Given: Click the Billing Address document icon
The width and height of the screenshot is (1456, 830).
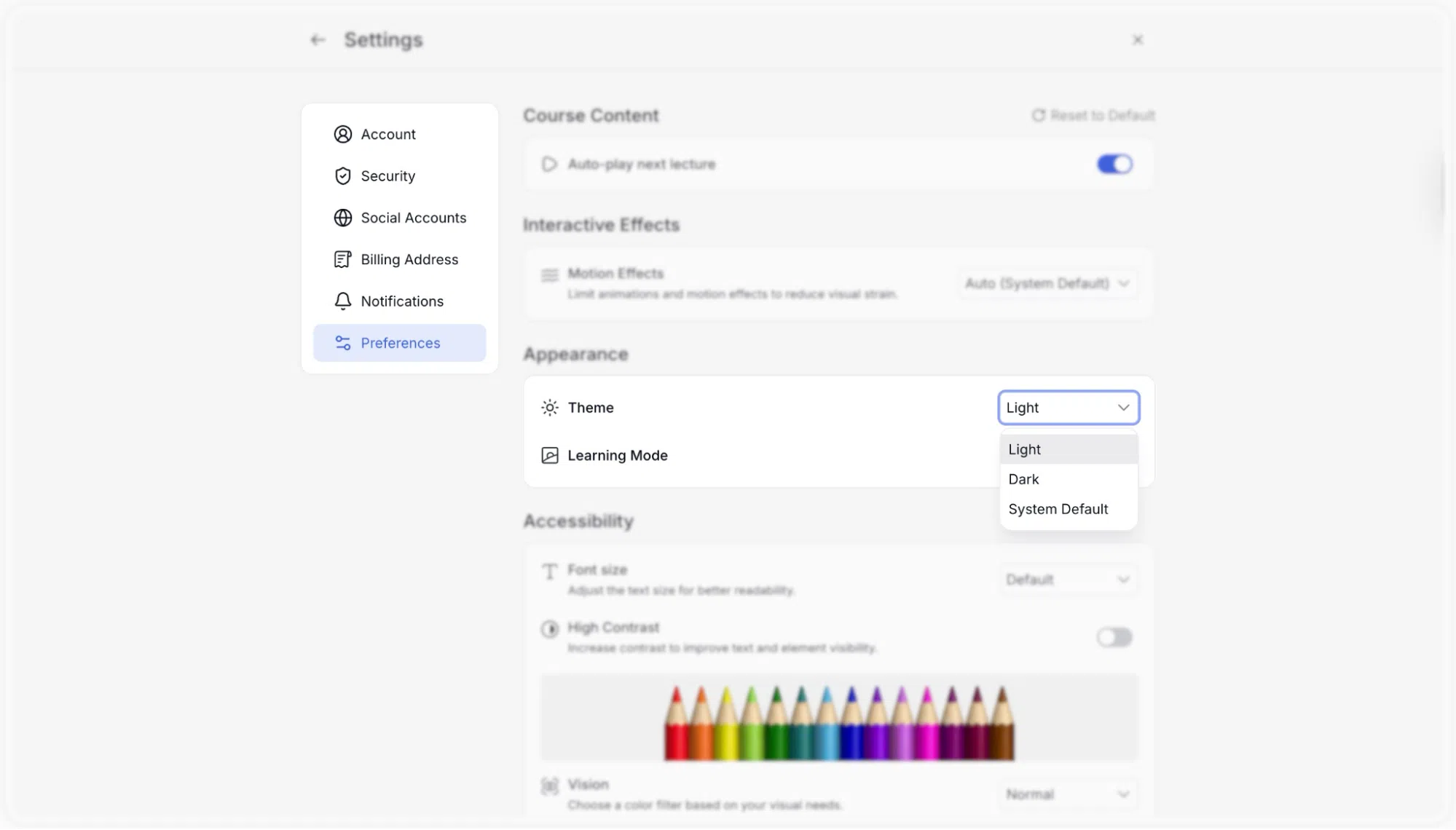Looking at the screenshot, I should [x=342, y=260].
